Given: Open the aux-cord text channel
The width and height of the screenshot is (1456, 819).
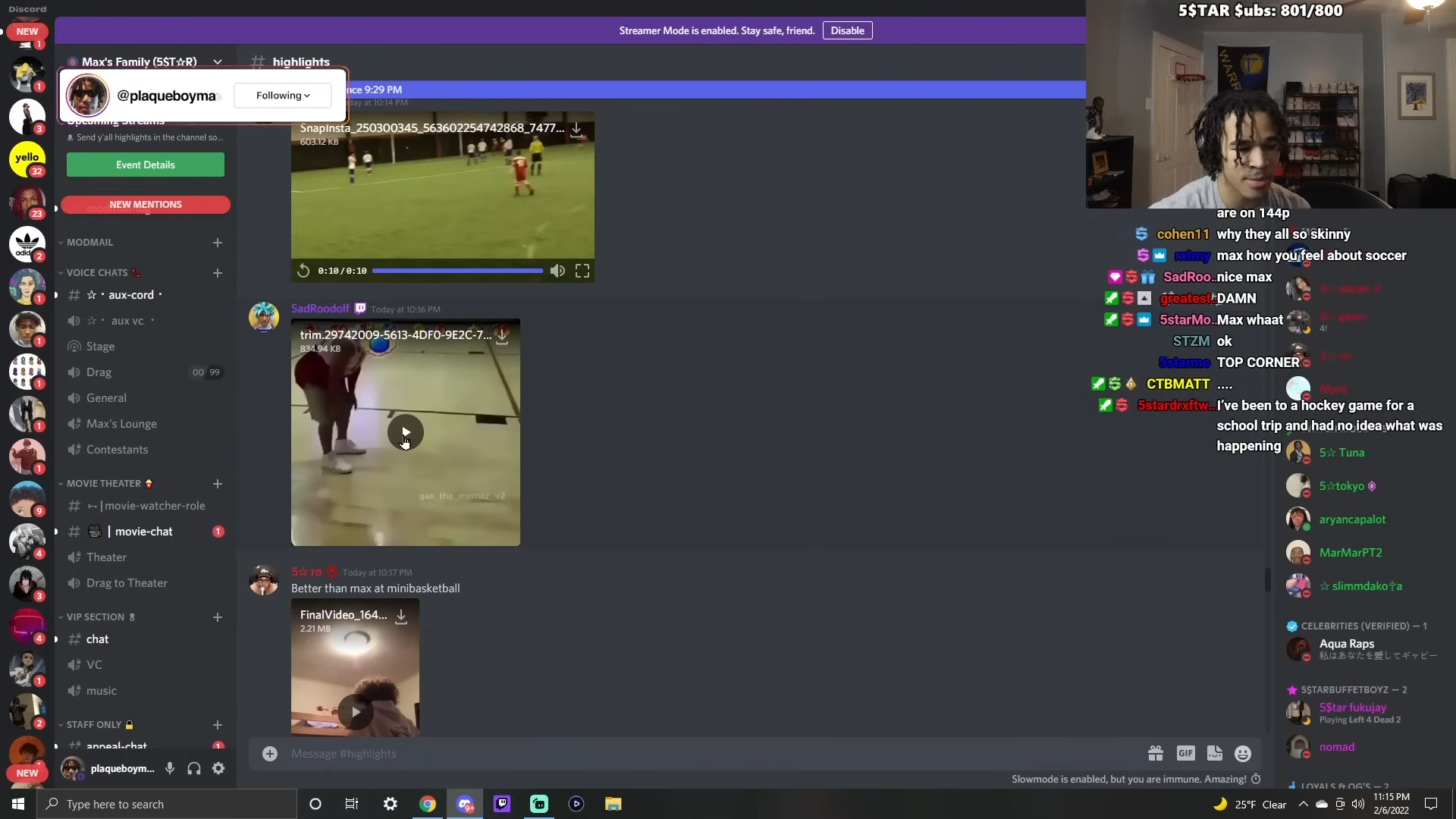Looking at the screenshot, I should 144,295.
